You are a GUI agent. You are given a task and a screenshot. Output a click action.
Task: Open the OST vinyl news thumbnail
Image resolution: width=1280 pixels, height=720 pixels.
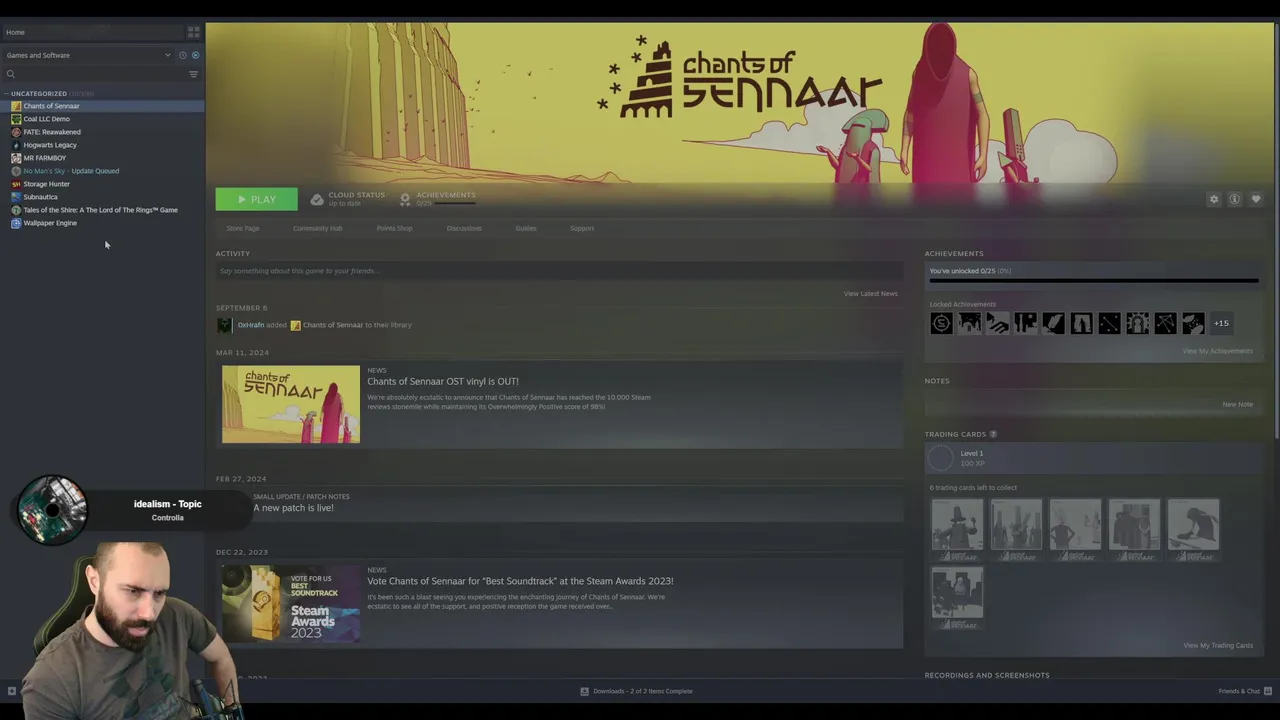point(291,404)
